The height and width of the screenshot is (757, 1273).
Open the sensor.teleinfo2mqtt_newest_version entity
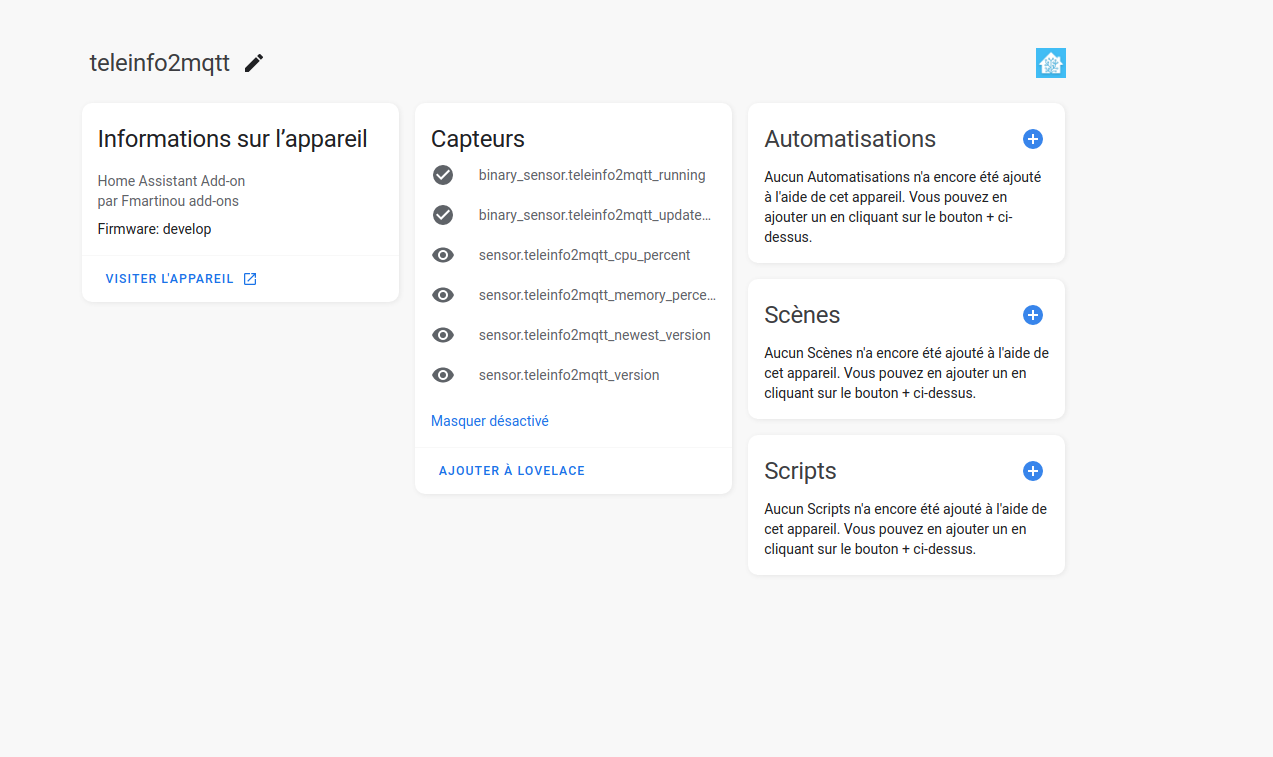tap(594, 335)
